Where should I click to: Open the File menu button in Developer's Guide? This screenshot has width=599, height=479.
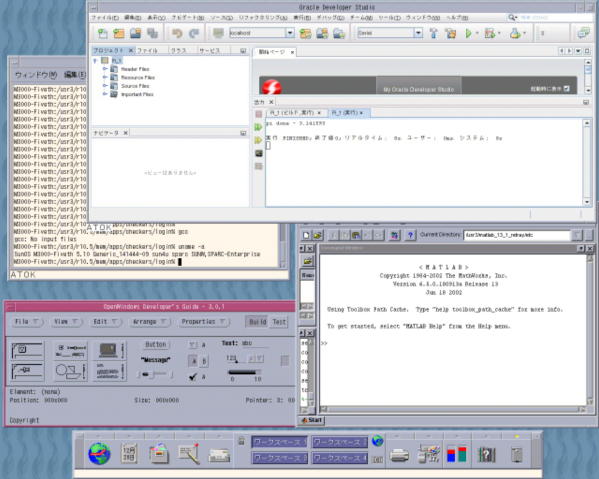27,322
